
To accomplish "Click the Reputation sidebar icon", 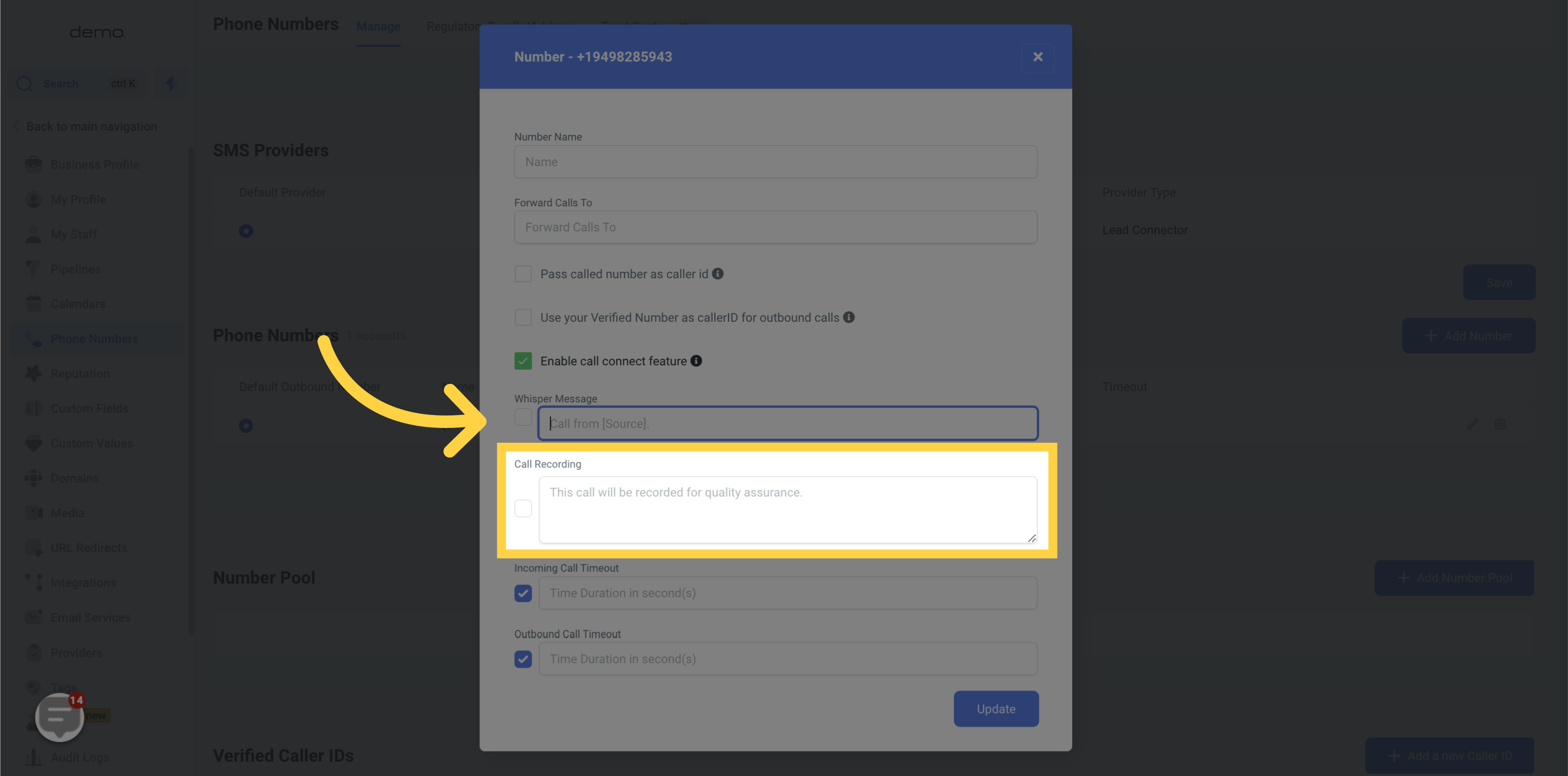I will [34, 373].
